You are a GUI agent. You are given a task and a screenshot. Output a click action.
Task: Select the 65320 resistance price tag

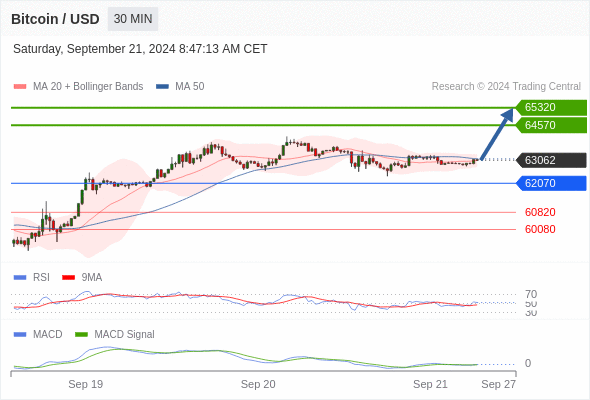(551, 107)
